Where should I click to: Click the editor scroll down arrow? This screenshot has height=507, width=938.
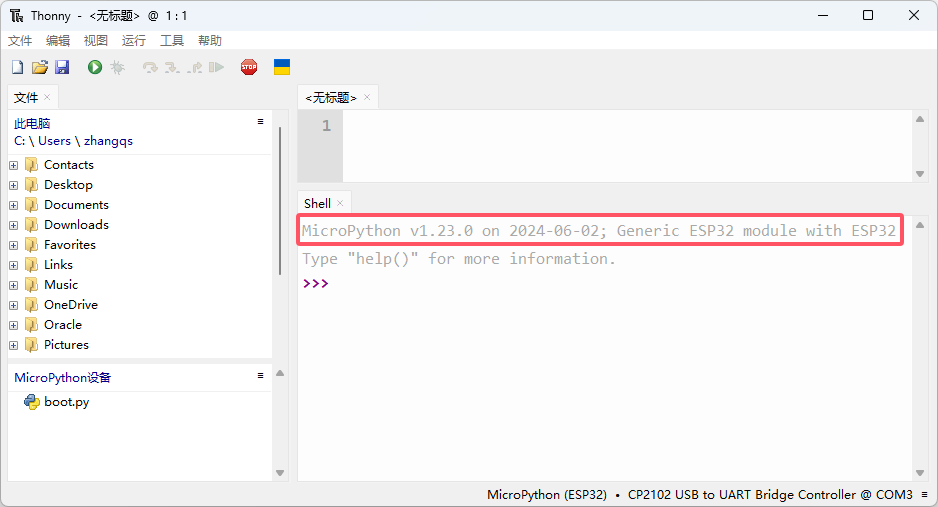pyautogui.click(x=920, y=174)
